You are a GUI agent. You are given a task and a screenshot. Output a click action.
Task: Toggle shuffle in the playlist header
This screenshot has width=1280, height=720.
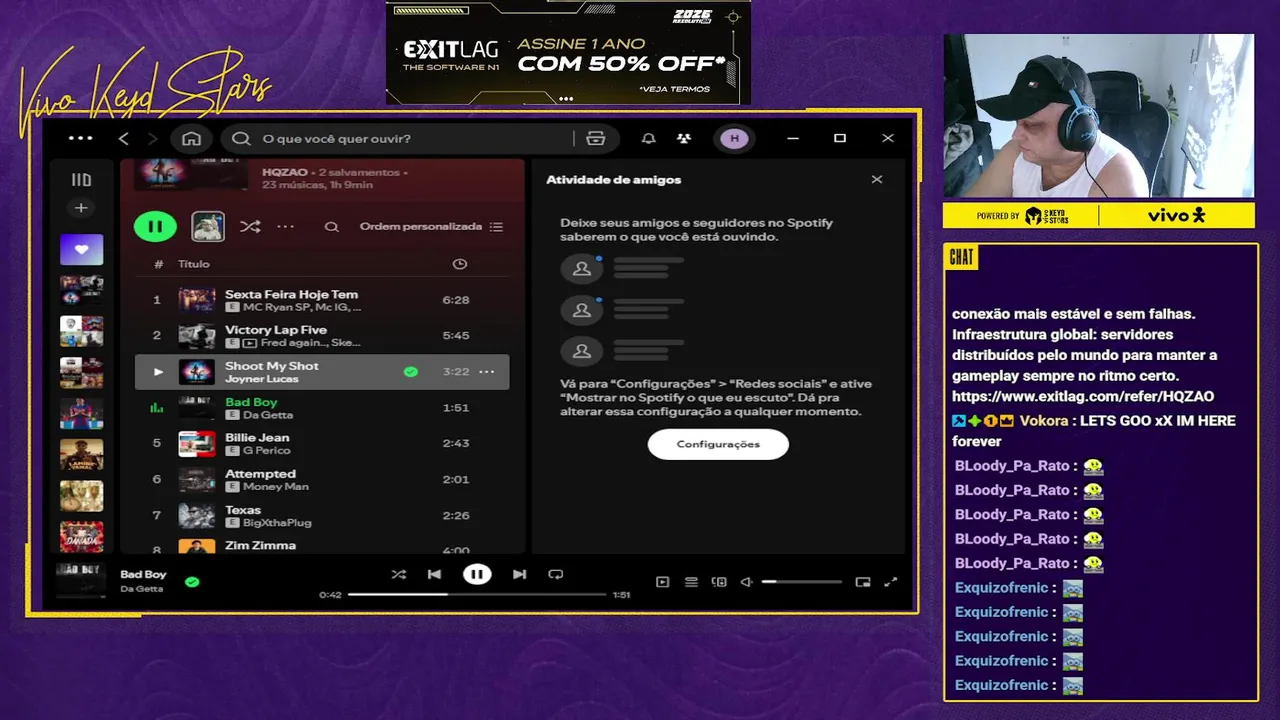coord(250,226)
